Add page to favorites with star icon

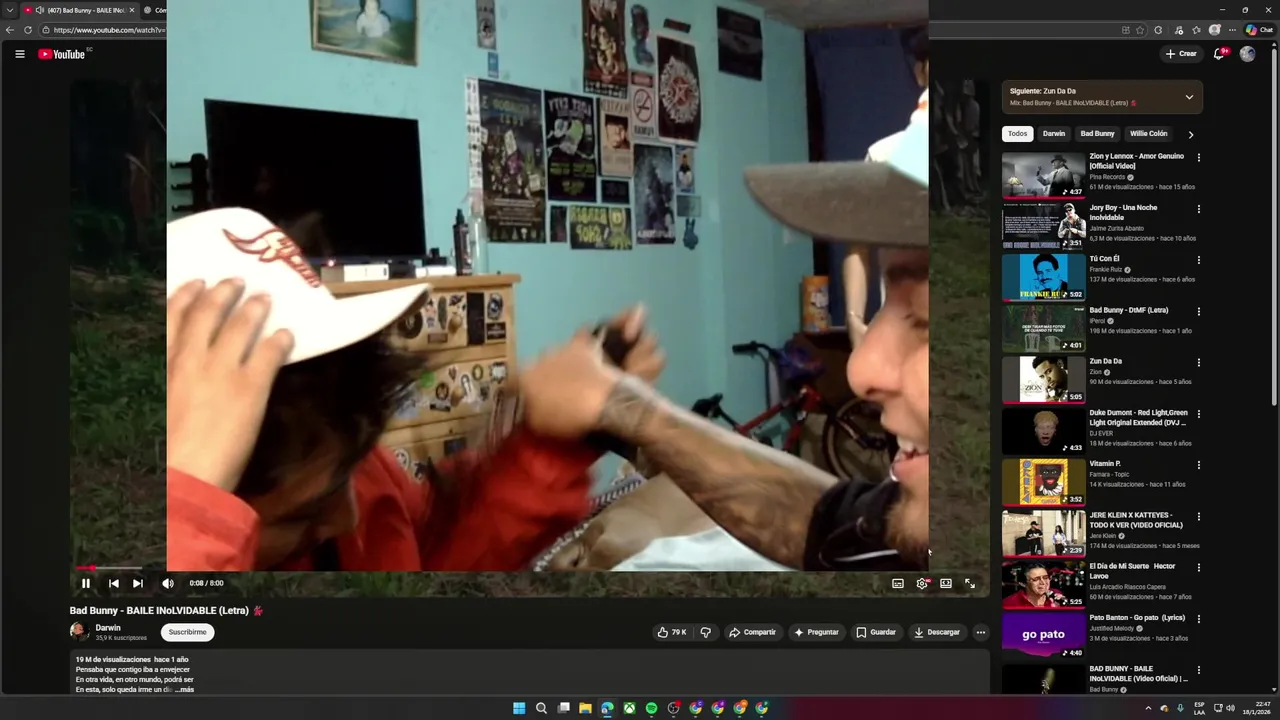tap(1140, 30)
